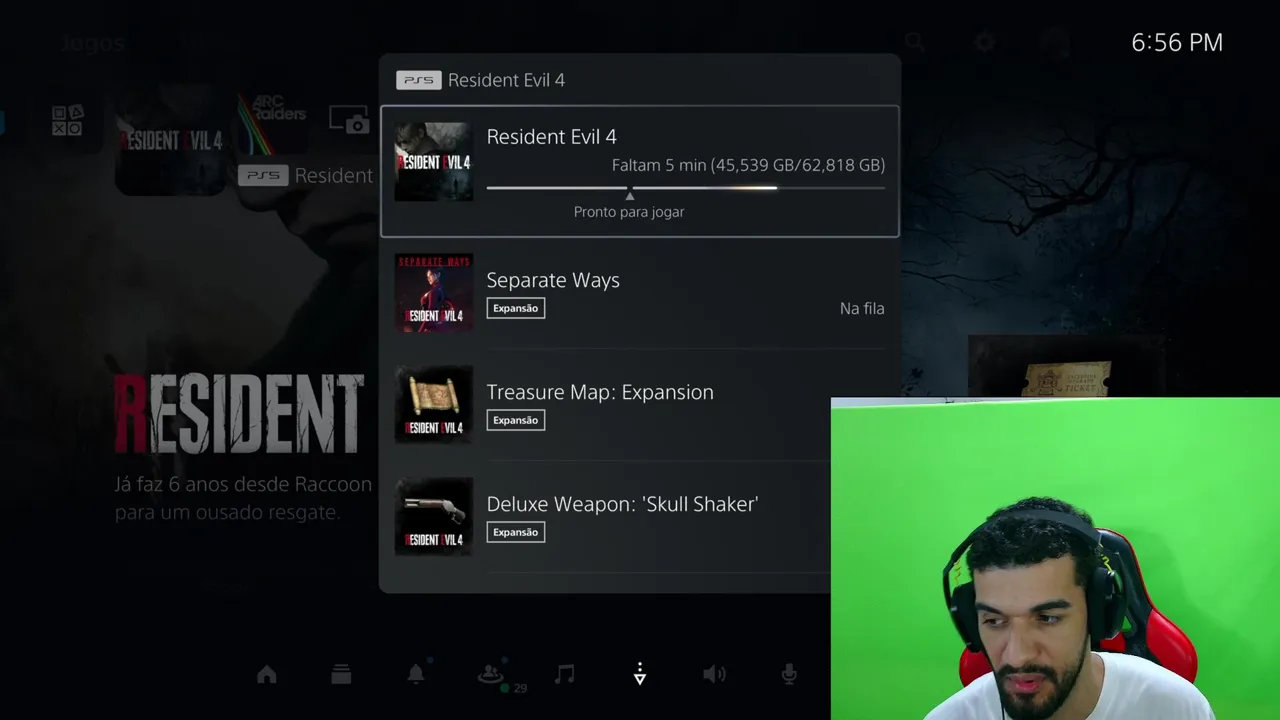This screenshot has height=720, width=1280.
Task: Click the Expansão badge under Treasure Map
Action: 516,420
